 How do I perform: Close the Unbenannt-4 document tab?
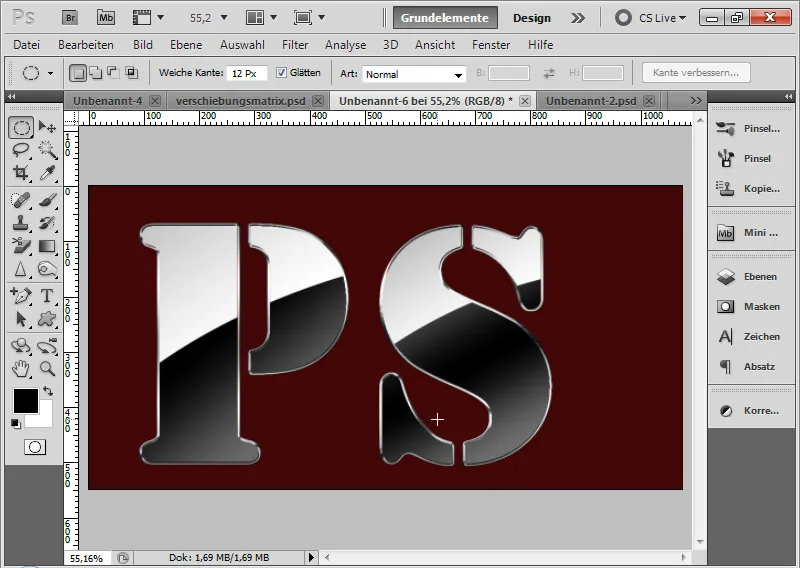coord(155,101)
